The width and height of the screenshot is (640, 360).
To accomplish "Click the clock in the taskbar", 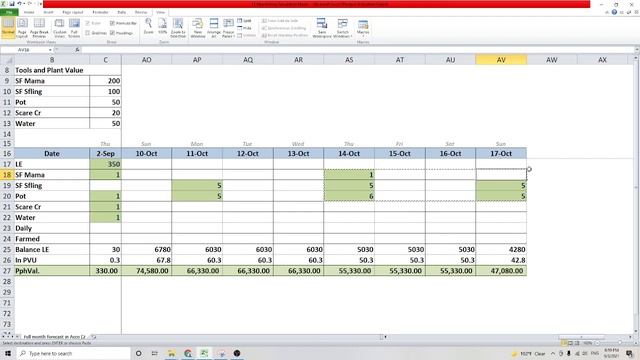I will [611, 353].
